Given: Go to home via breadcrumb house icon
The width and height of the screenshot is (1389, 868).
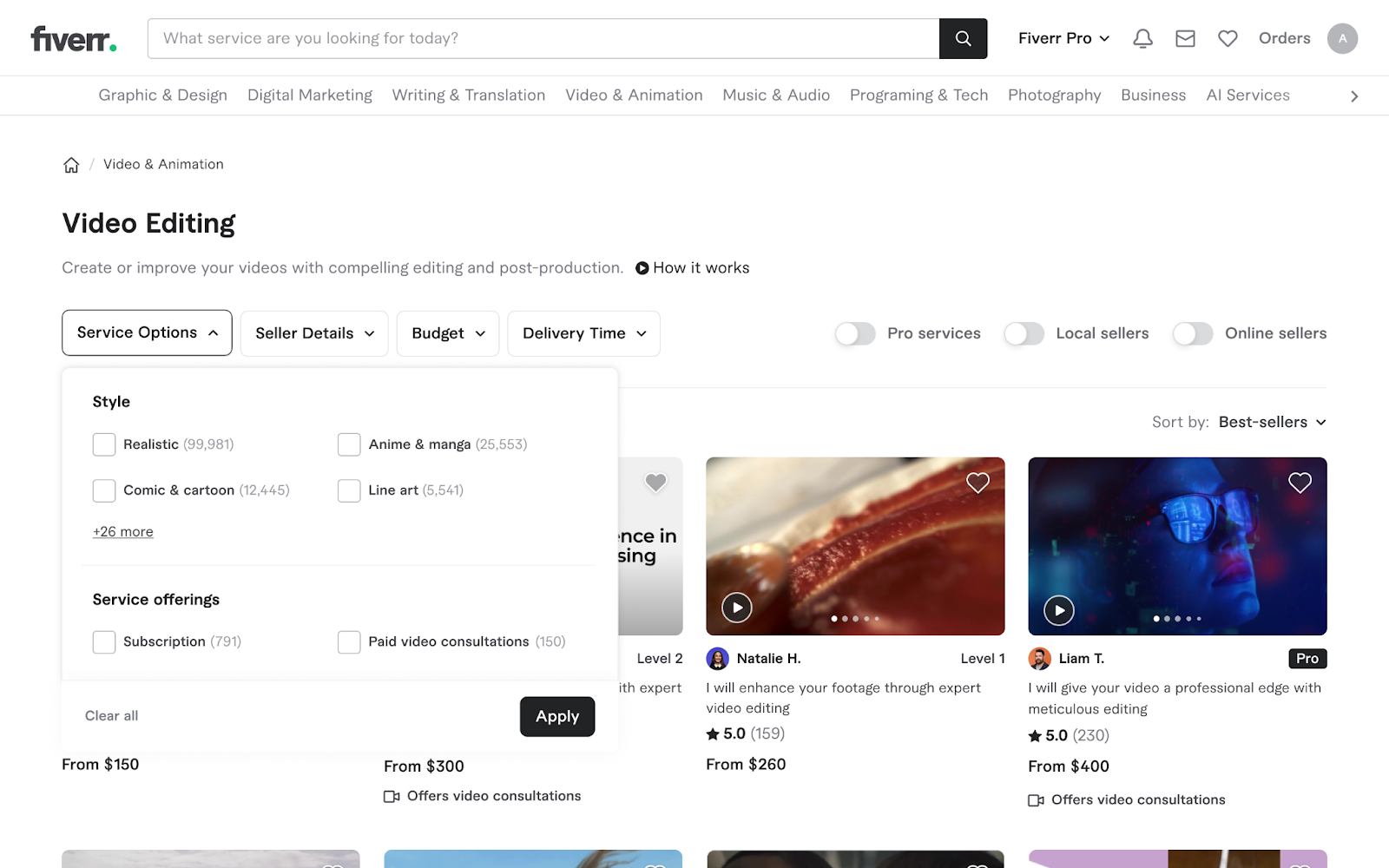Looking at the screenshot, I should click(x=71, y=165).
